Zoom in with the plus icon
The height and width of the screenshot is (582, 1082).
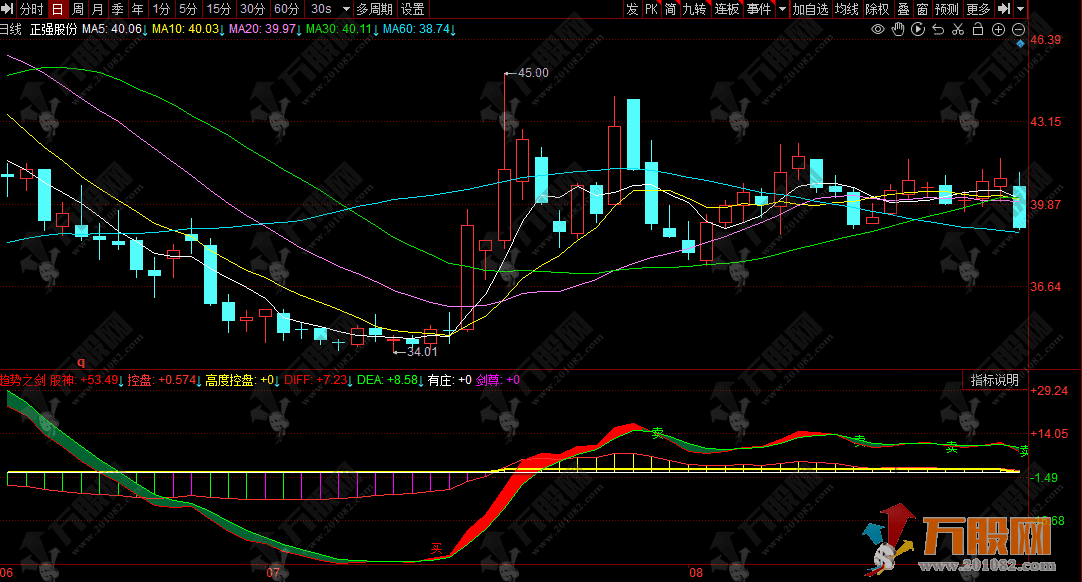[999, 30]
